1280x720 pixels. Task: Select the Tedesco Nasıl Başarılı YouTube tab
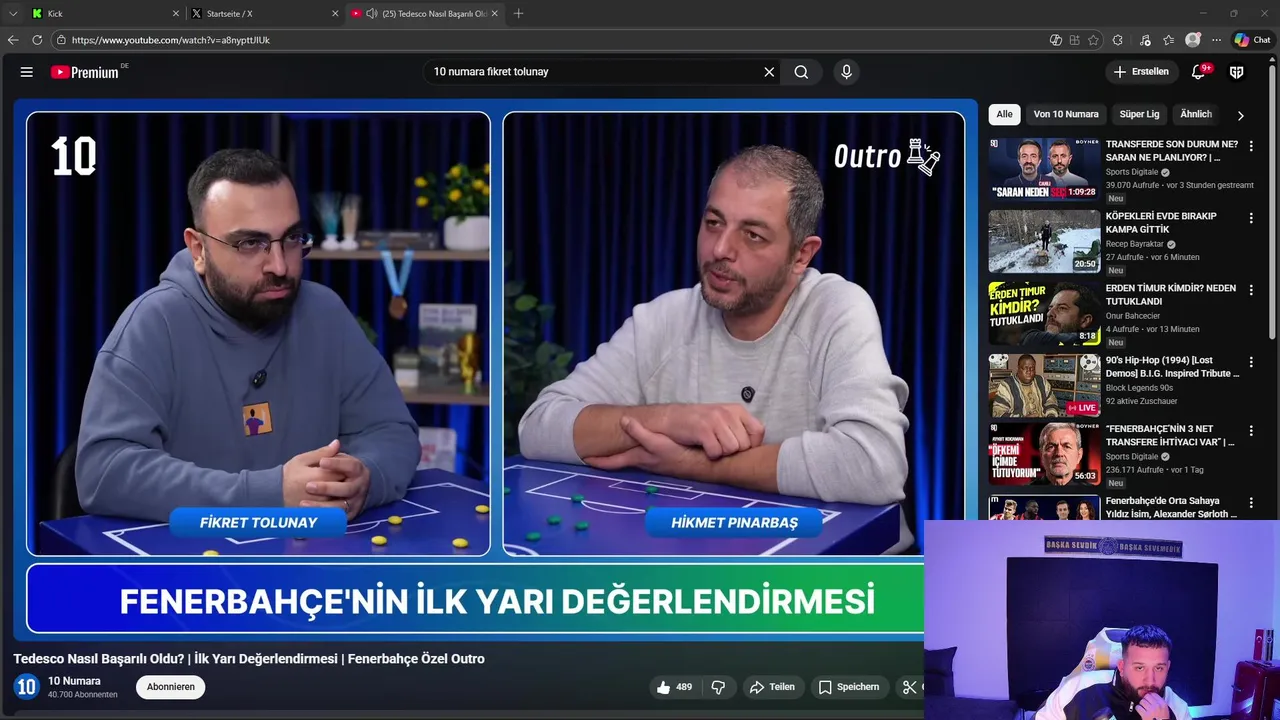click(x=425, y=14)
